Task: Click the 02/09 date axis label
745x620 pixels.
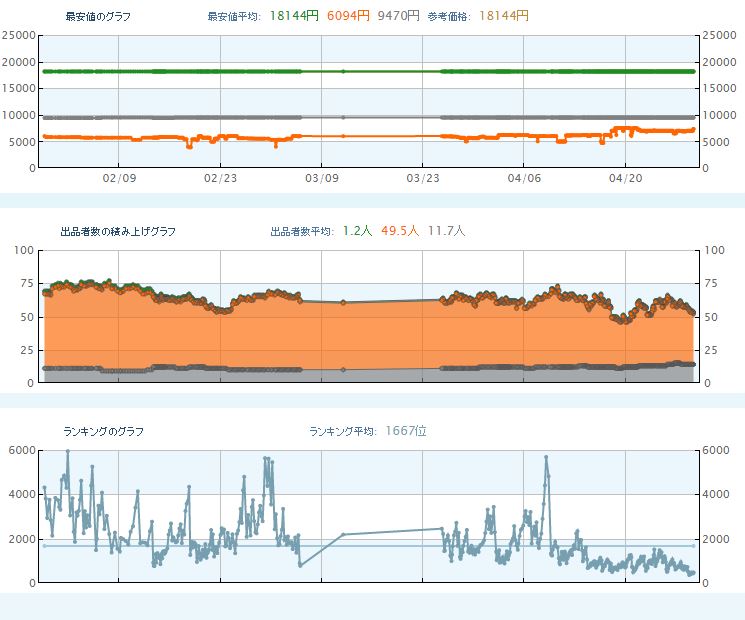Action: click(x=119, y=178)
